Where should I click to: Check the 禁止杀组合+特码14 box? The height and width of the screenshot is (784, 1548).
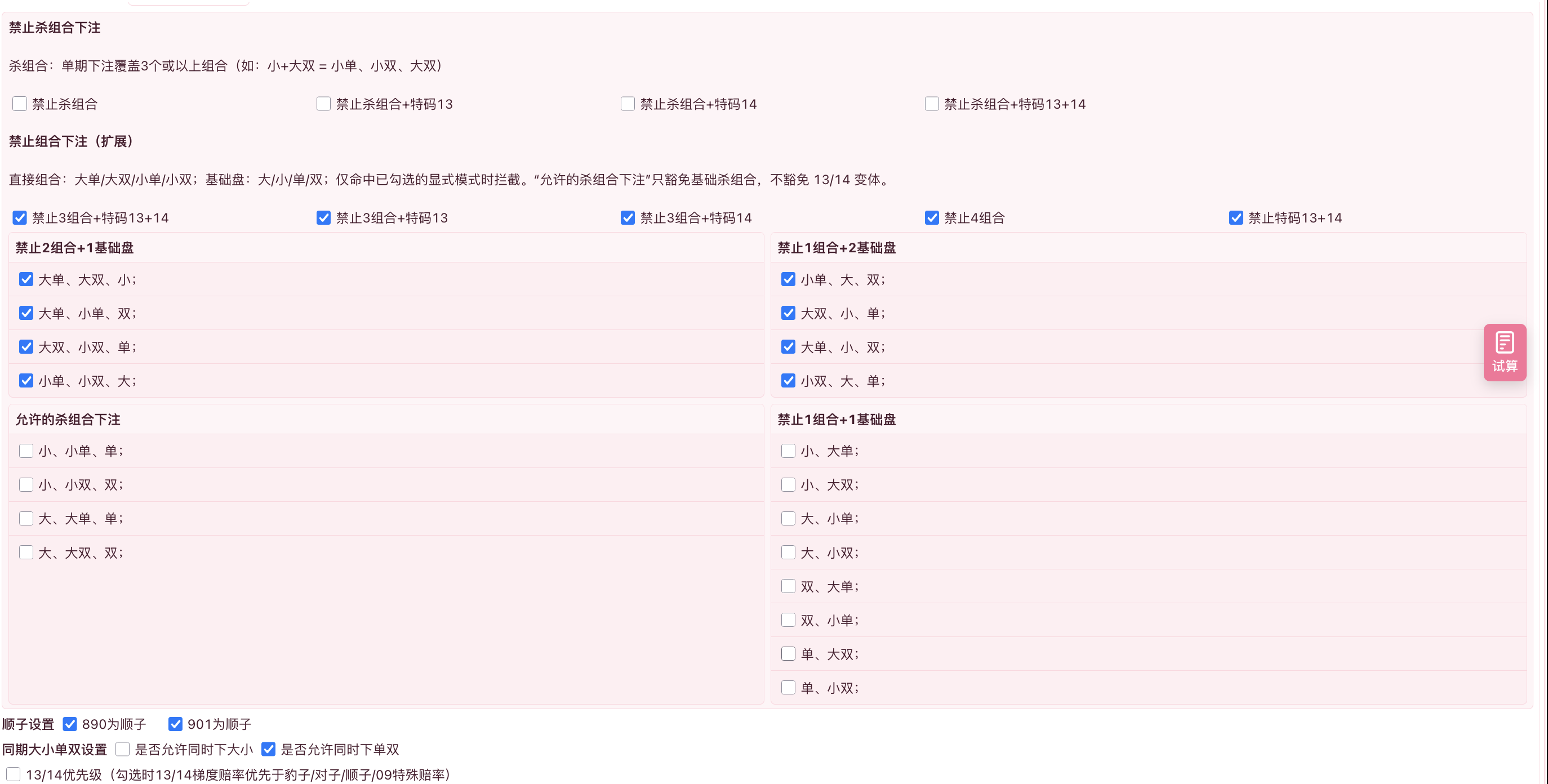628,104
